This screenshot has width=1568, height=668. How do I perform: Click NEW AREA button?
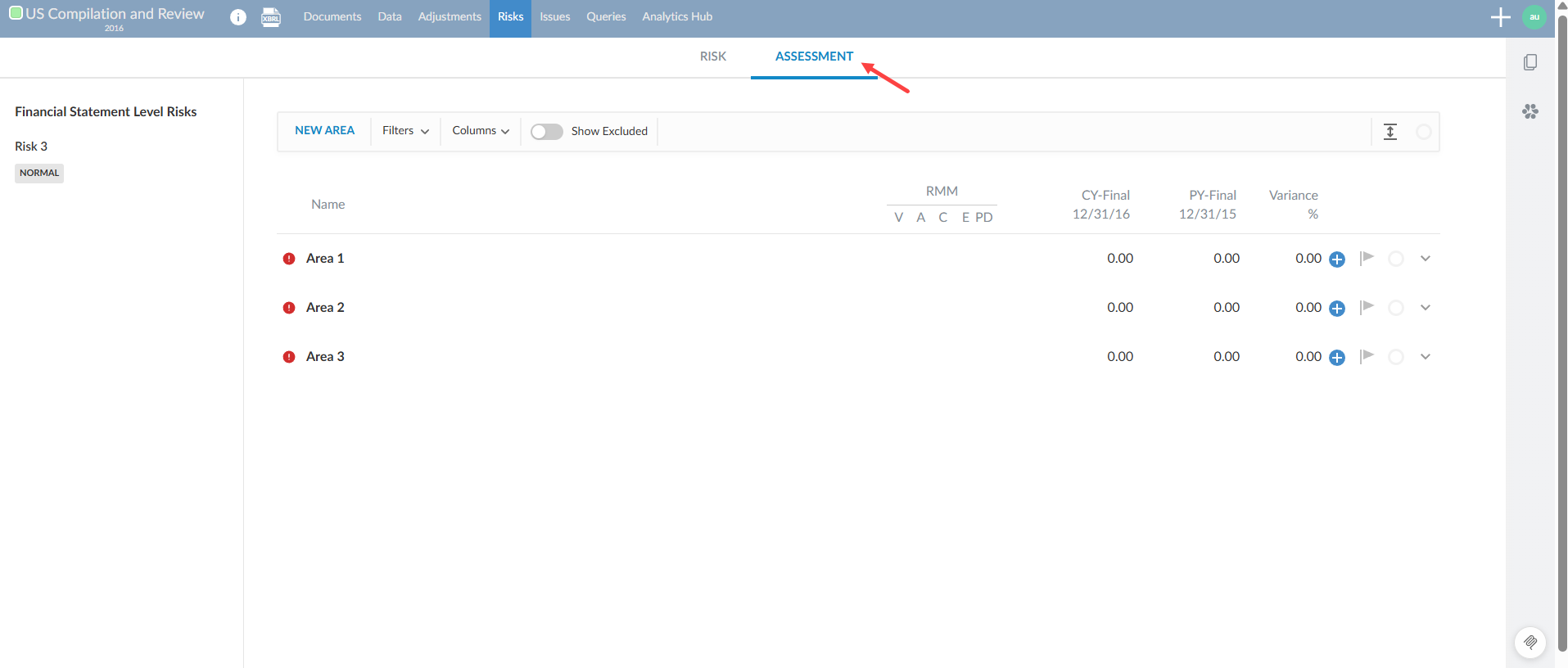pyautogui.click(x=324, y=131)
